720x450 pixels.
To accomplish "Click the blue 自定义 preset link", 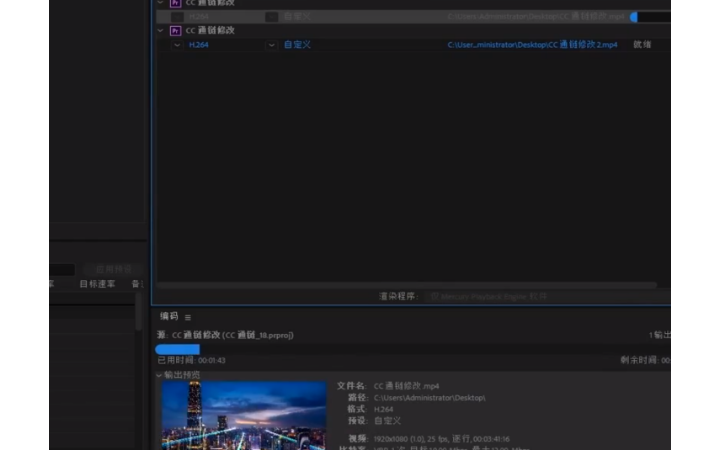I will click(297, 45).
